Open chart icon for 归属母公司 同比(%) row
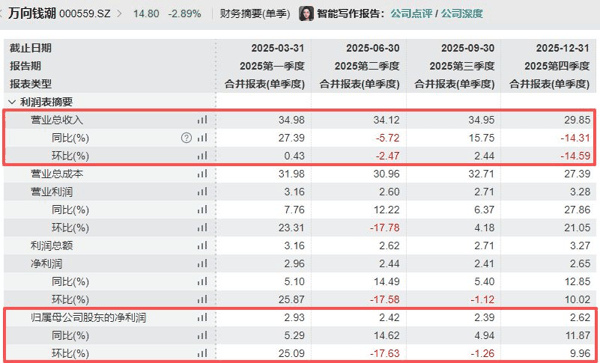The width and height of the screenshot is (600, 363). pyautogui.click(x=202, y=335)
